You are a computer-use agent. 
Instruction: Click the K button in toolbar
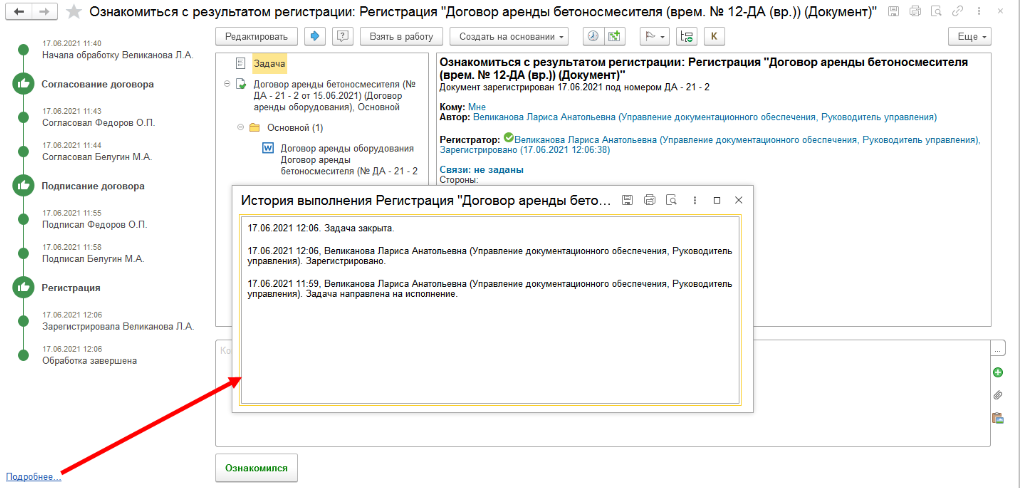714,36
